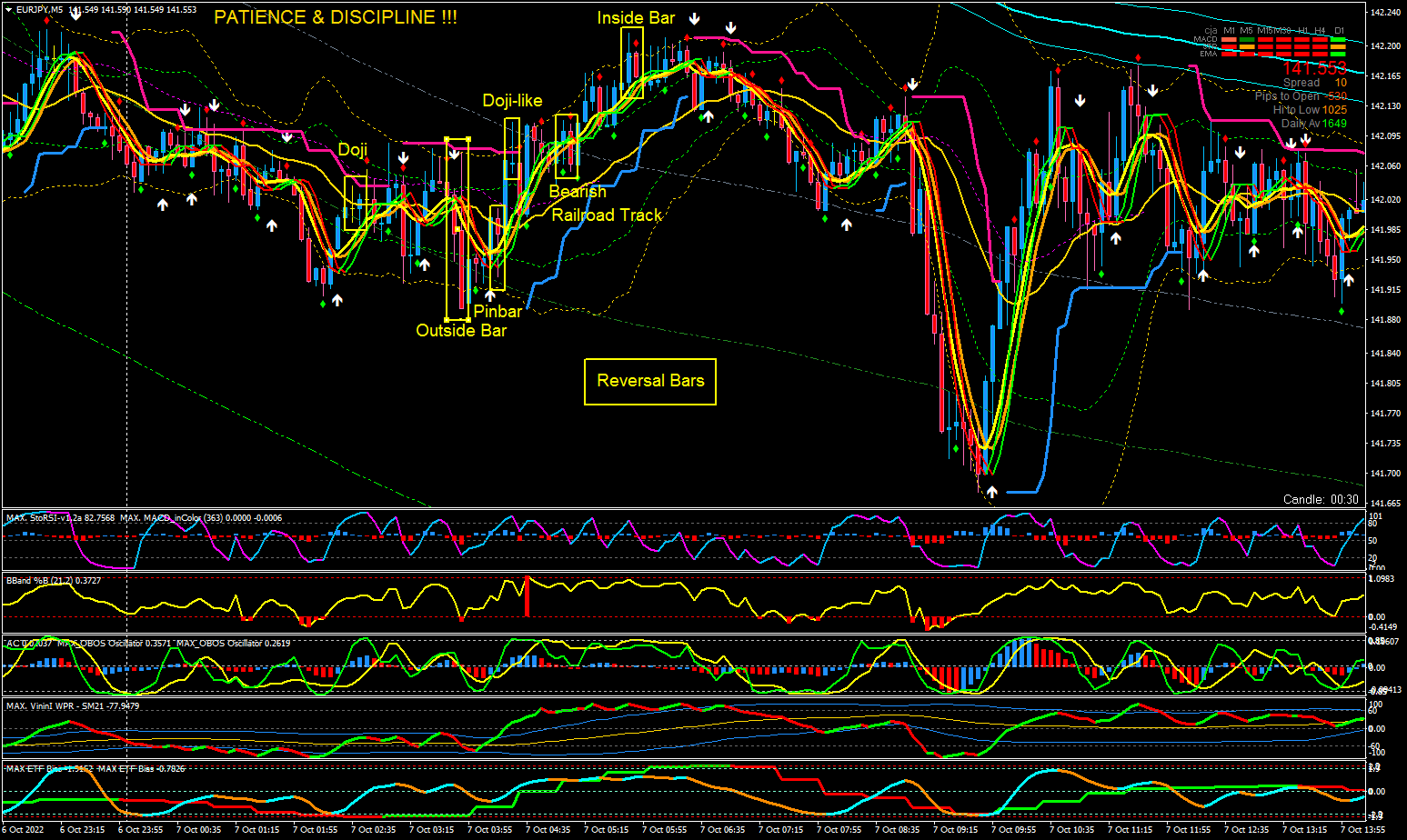Select the tall yellow Outside Bar rectangle
Viewport: 1407px width, 840px height.
[457, 227]
